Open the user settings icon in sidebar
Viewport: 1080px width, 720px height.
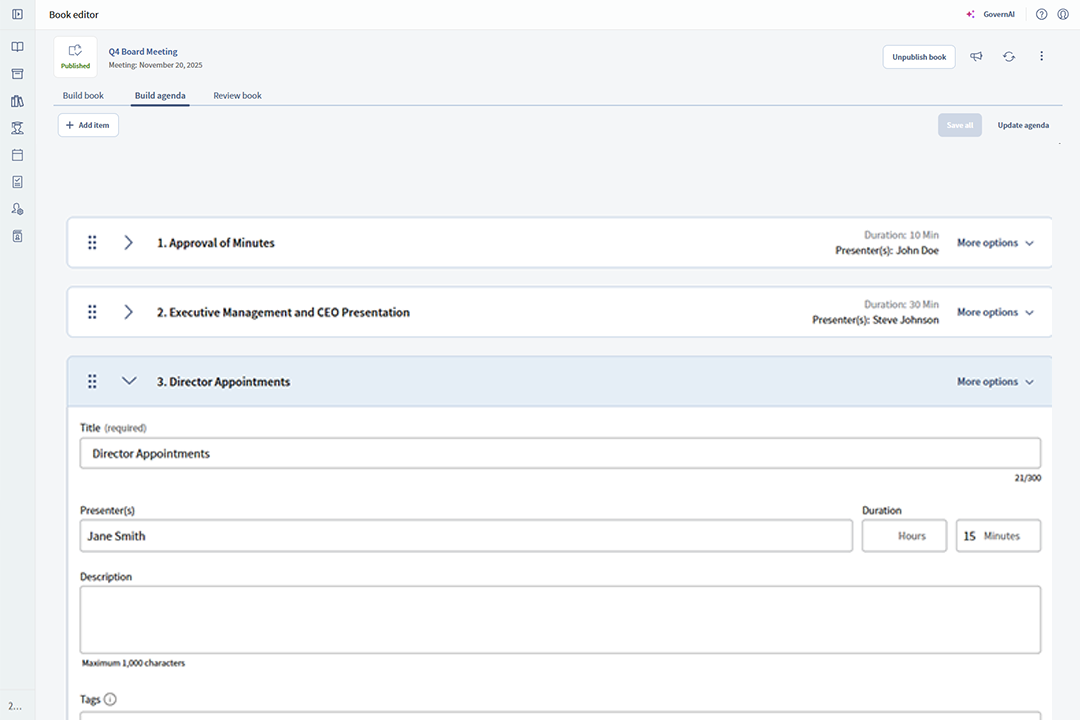(x=17, y=208)
